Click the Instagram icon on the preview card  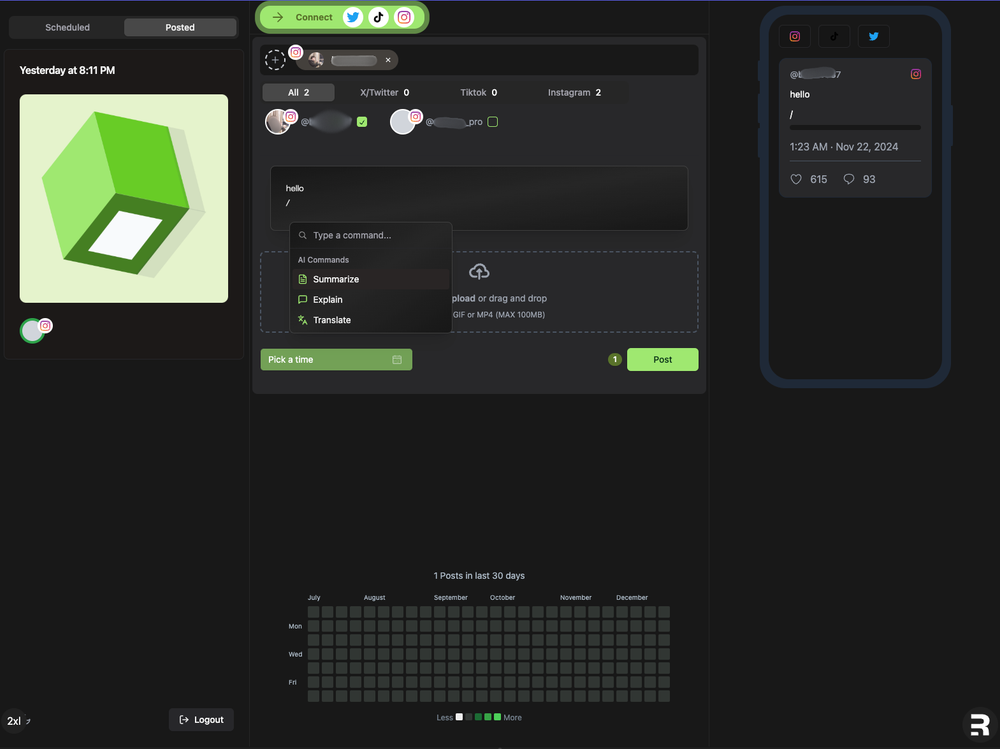(915, 73)
